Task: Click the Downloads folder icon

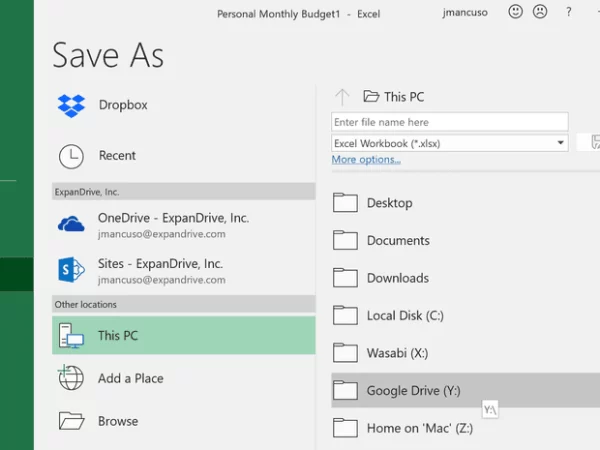Action: pyautogui.click(x=345, y=277)
